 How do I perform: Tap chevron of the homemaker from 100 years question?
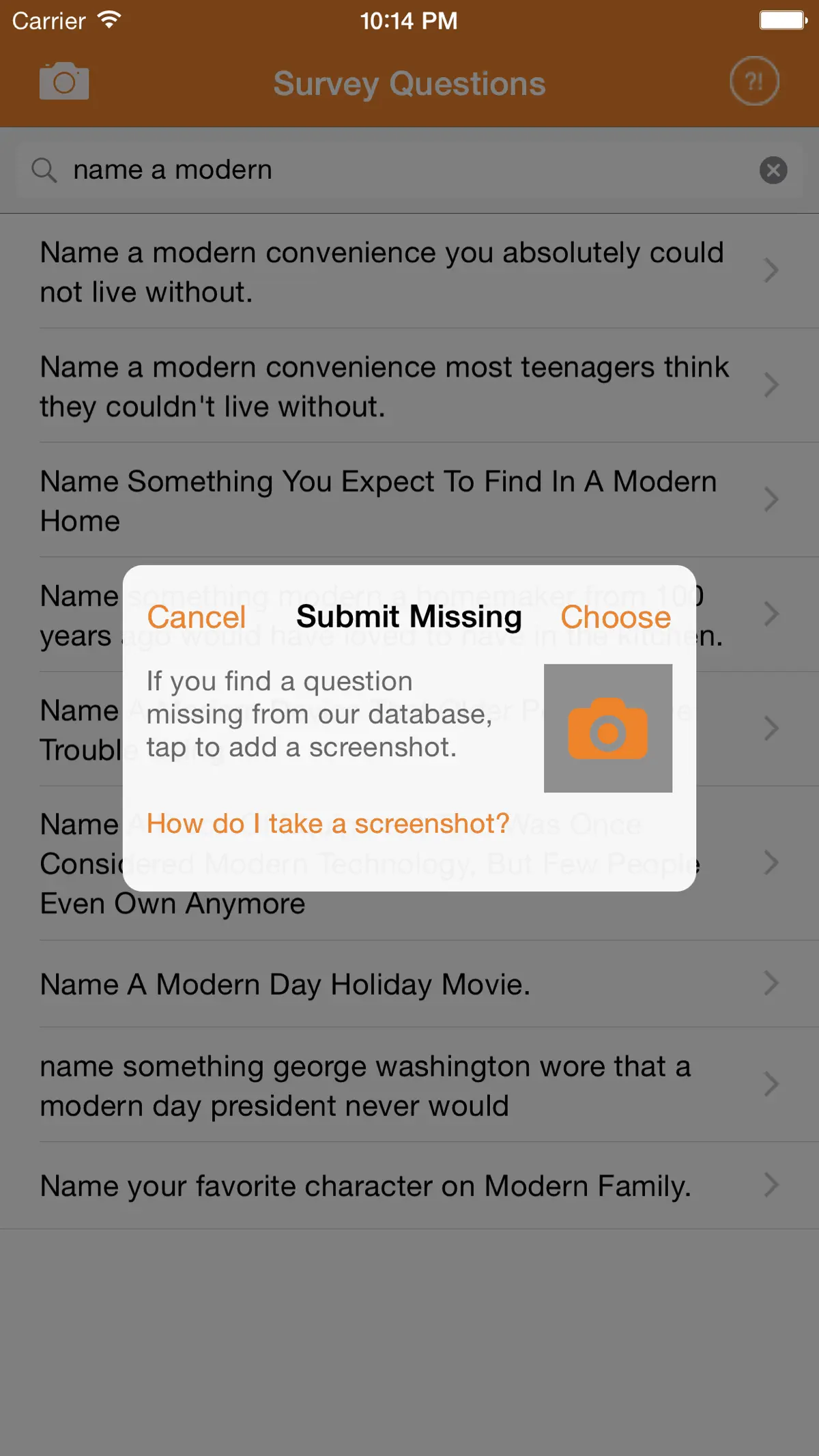(771, 614)
